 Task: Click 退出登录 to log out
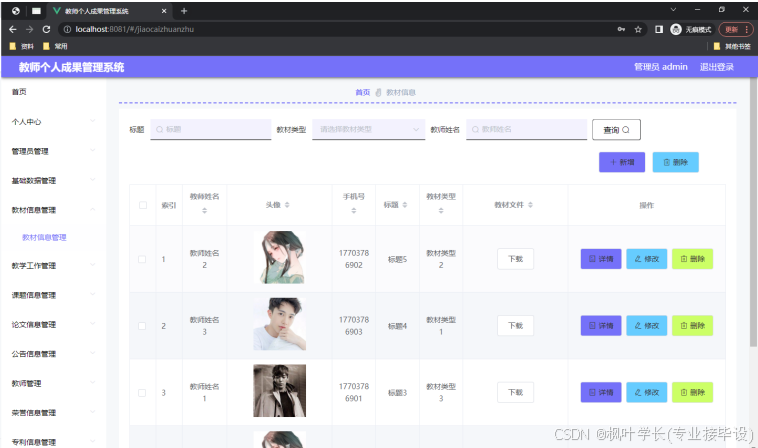[716, 67]
